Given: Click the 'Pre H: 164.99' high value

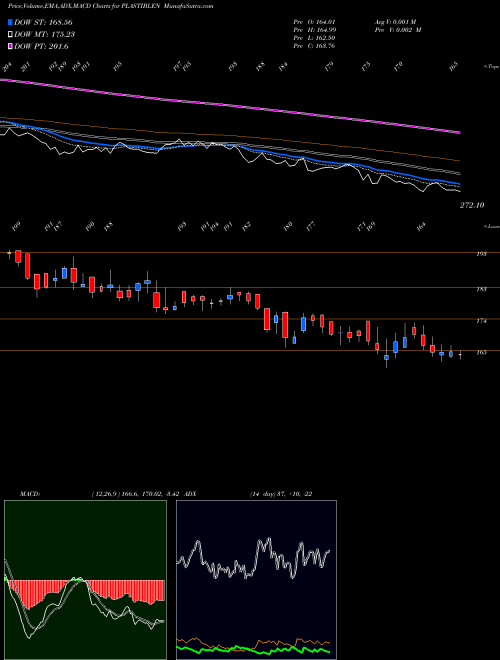Looking at the screenshot, I should pyautogui.click(x=314, y=30).
